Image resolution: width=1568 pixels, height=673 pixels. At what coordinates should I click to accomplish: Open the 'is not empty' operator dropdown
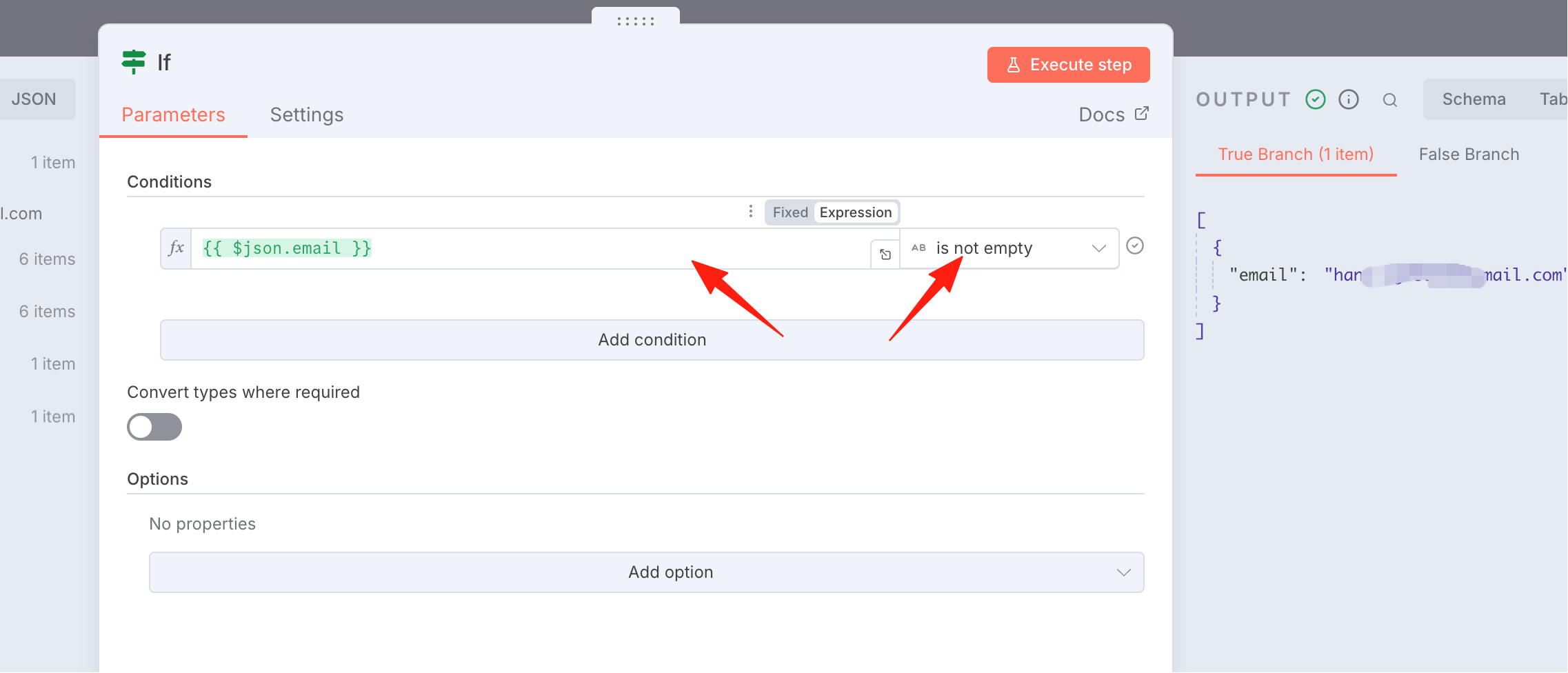[1009, 248]
